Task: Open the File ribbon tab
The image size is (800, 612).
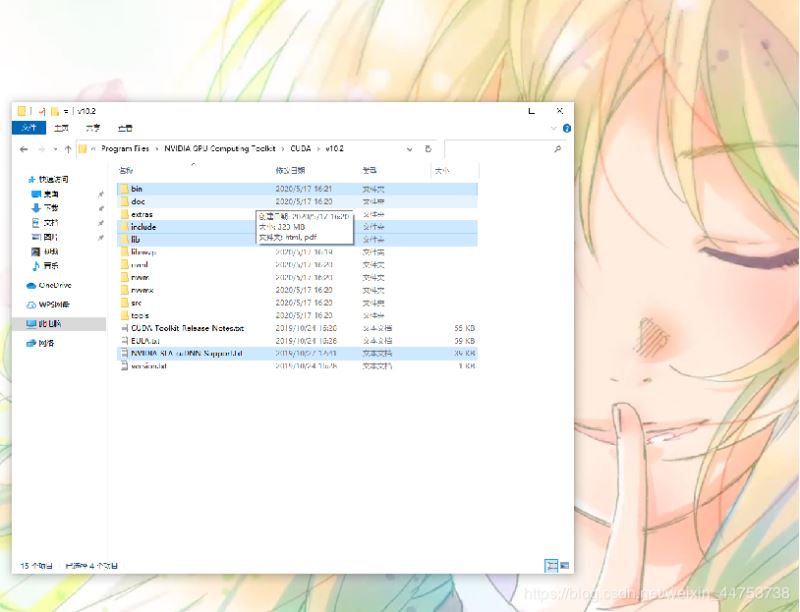Action: 29,128
